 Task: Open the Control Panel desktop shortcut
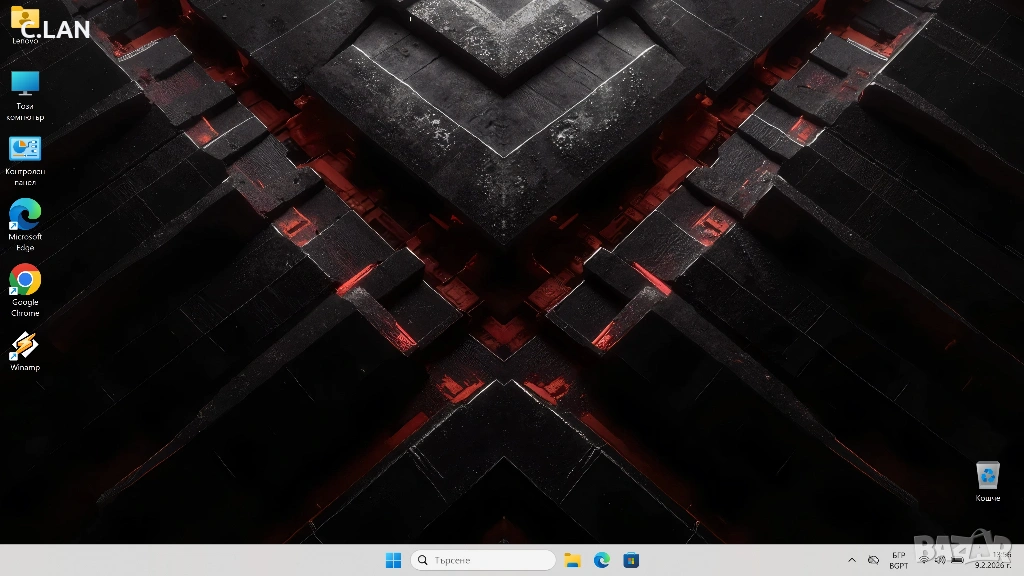(25, 150)
